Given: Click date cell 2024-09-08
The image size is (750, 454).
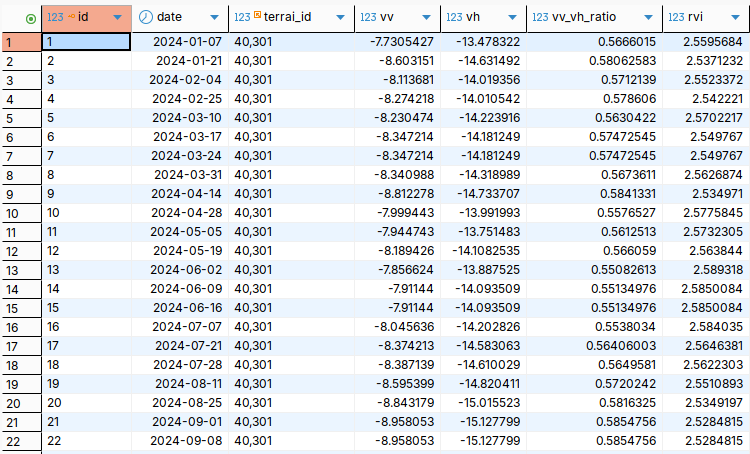Looking at the screenshot, I should coord(180,441).
